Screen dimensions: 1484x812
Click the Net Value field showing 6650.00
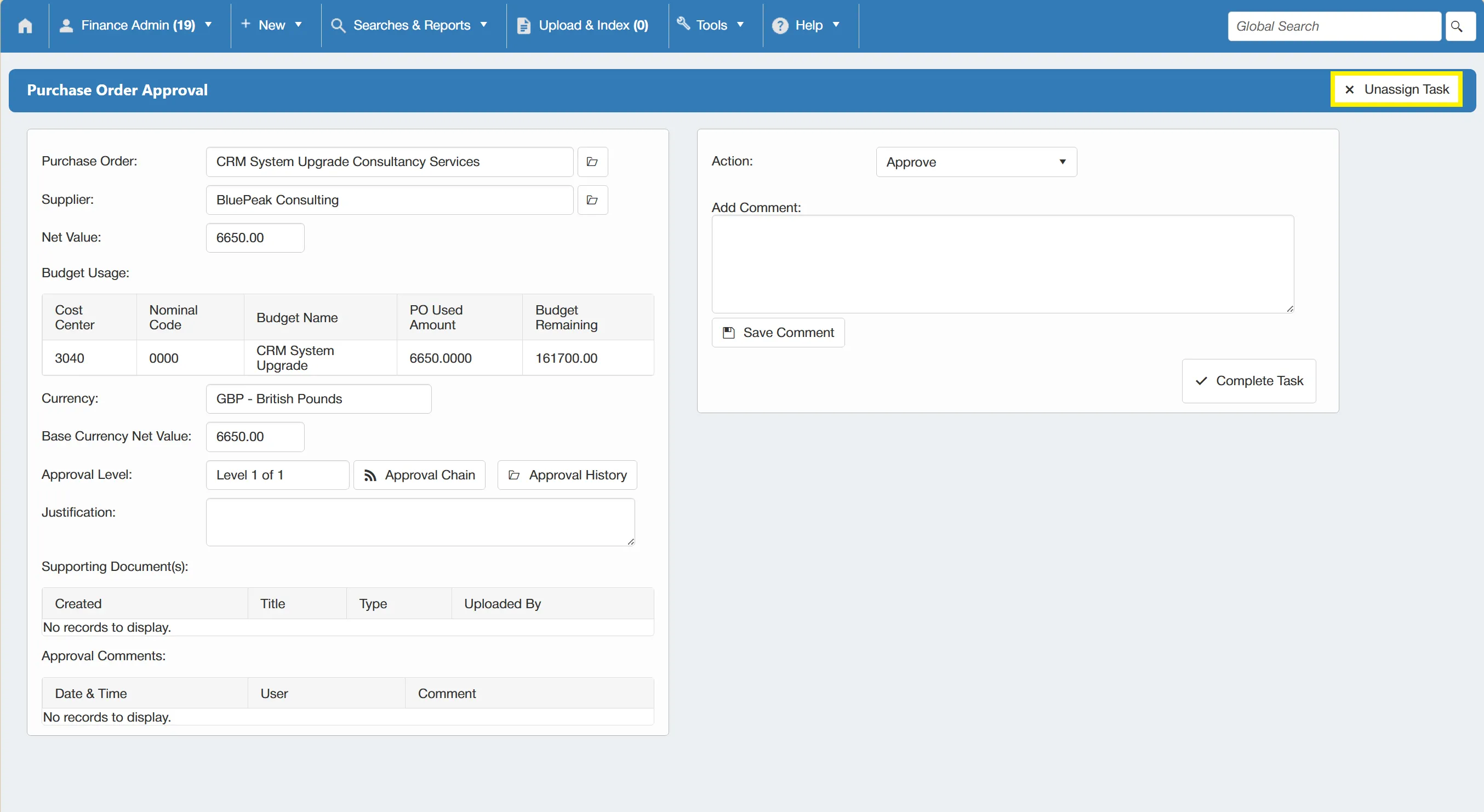click(255, 238)
